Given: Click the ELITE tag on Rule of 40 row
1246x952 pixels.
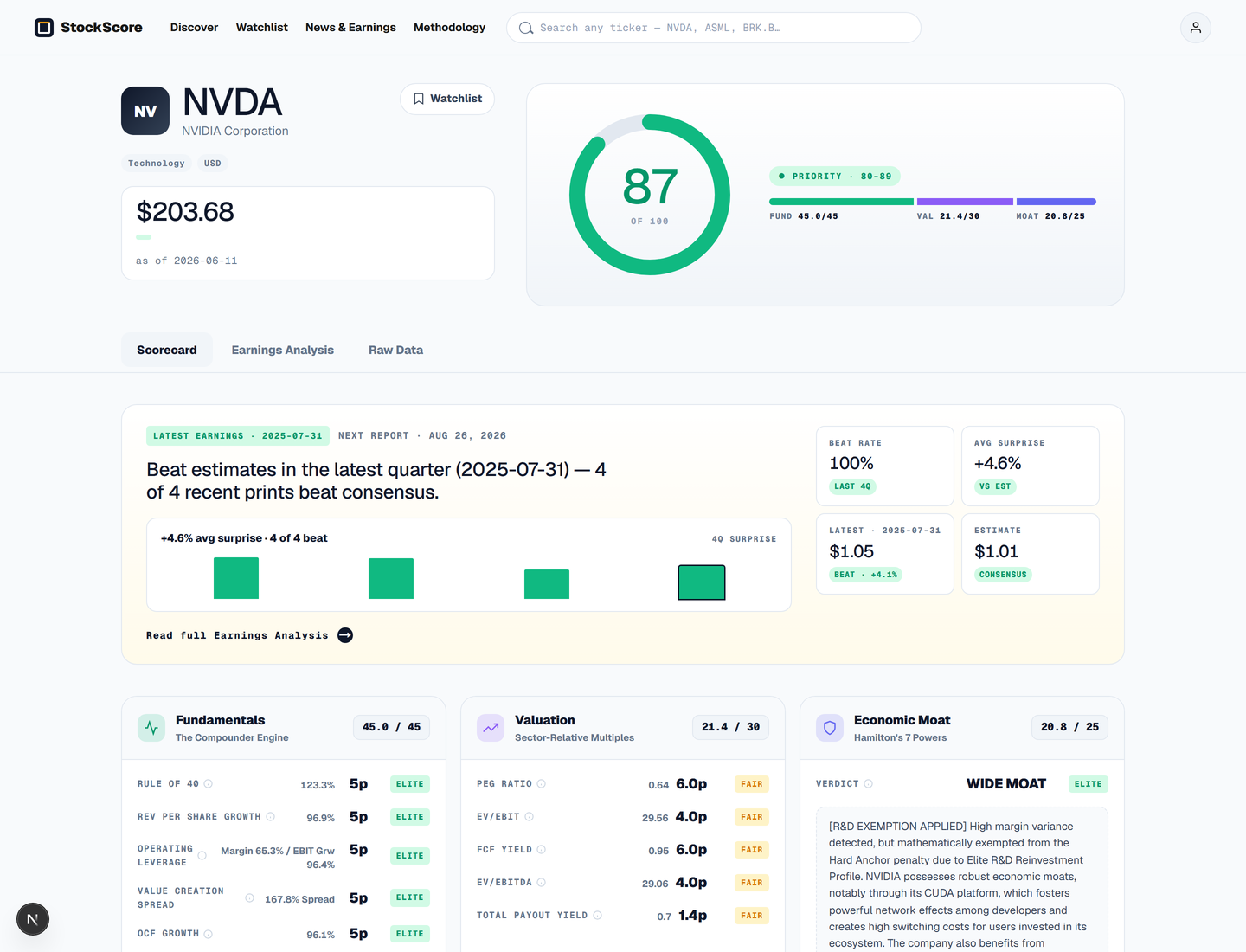Looking at the screenshot, I should [410, 784].
